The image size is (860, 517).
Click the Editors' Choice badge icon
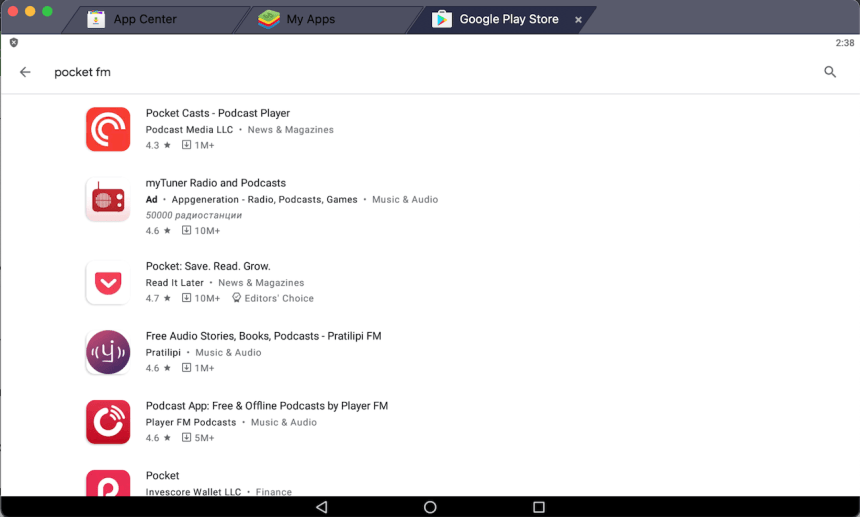coord(236,298)
